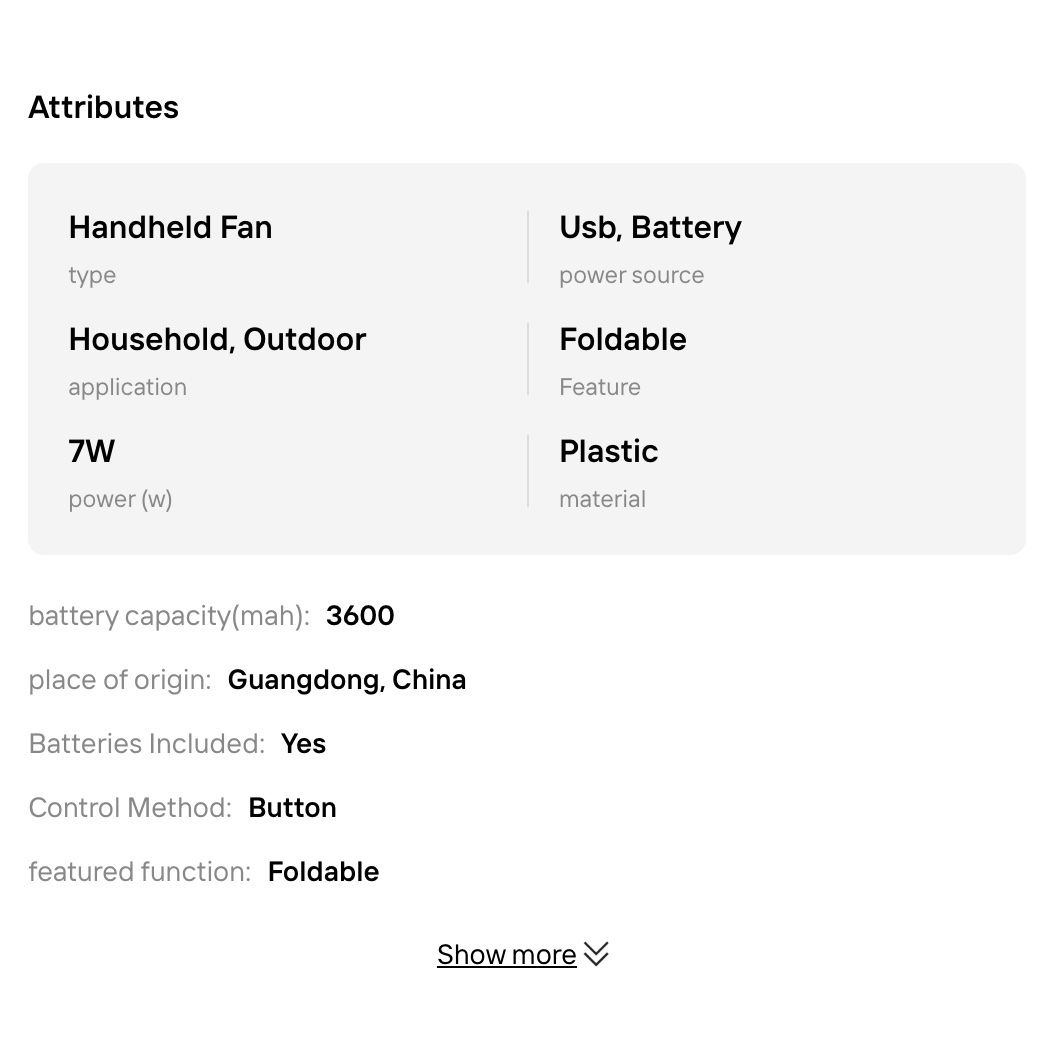The height and width of the screenshot is (1058, 1058).
Task: Select the material label text
Action: [602, 499]
